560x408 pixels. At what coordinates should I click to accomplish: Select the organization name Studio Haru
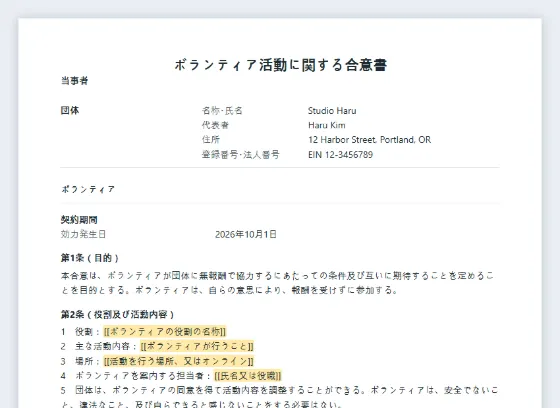click(332, 111)
